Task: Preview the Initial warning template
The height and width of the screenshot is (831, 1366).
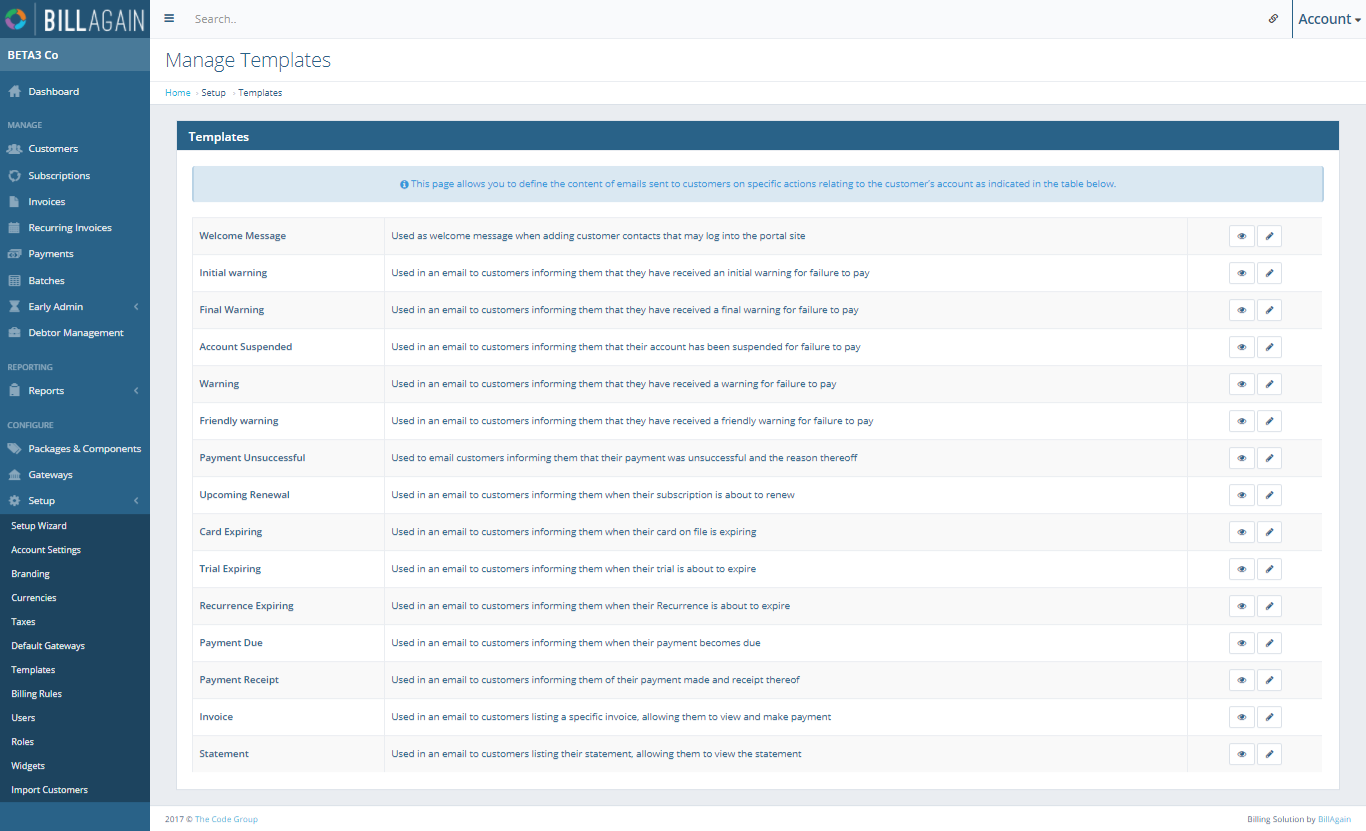Action: [1241, 273]
